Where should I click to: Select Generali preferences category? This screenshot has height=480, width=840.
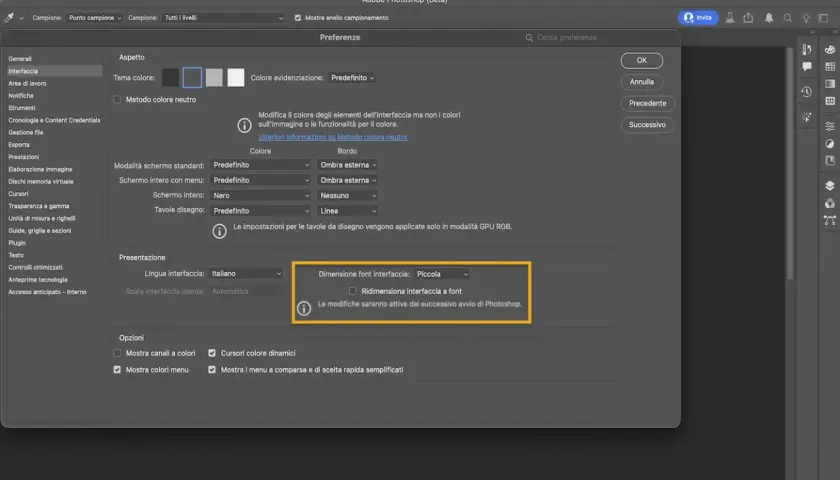point(20,59)
